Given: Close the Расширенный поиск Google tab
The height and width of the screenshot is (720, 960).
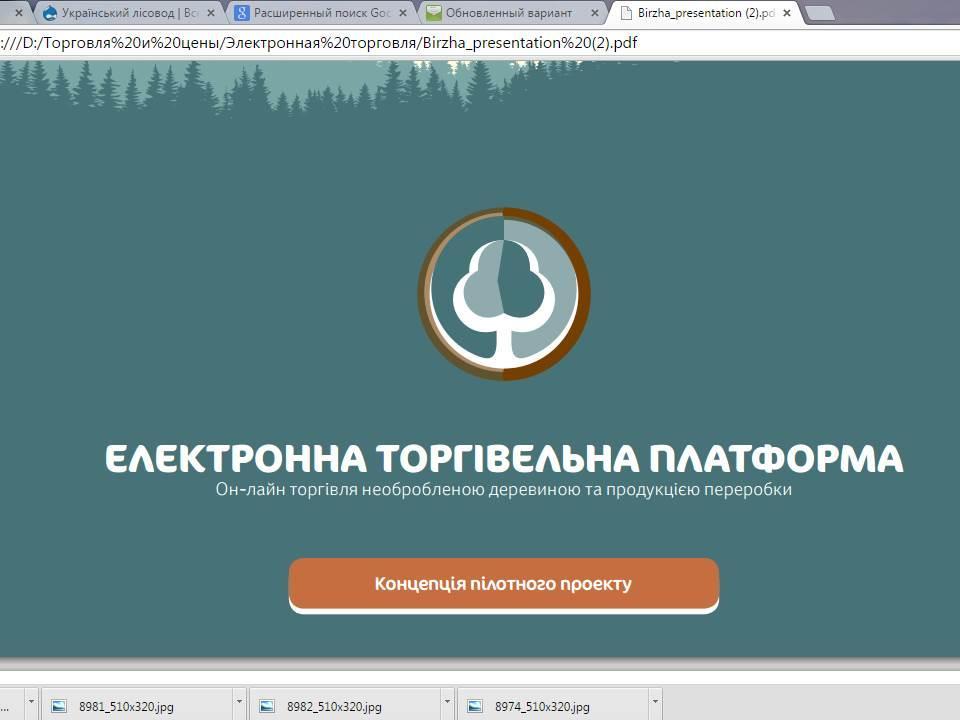Looking at the screenshot, I should point(402,14).
